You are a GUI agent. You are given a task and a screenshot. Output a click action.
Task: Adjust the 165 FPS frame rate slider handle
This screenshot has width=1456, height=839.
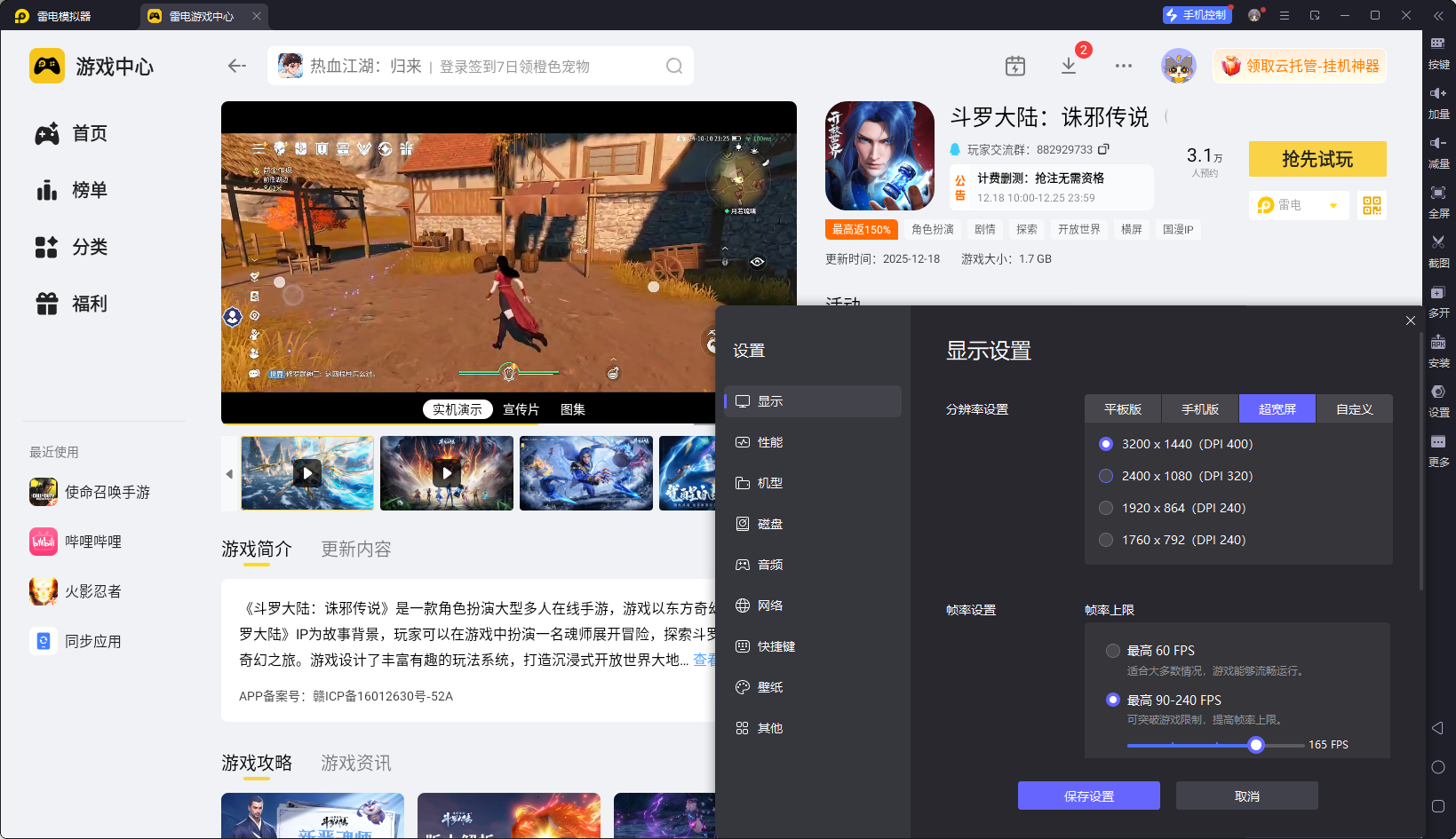point(1256,745)
